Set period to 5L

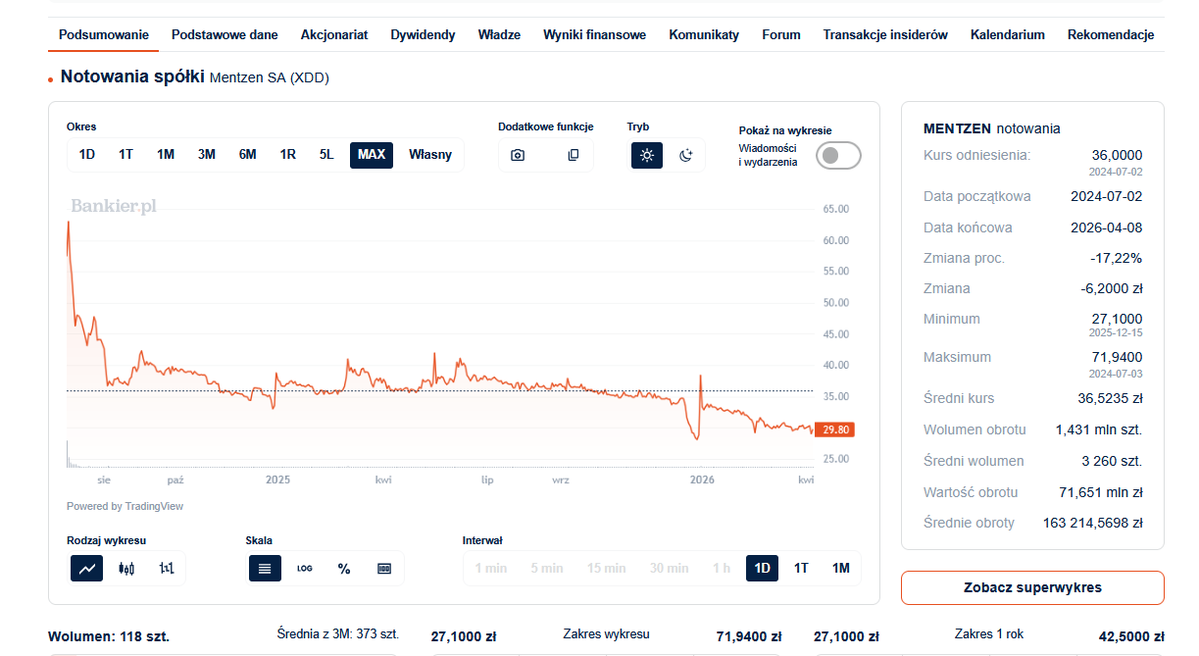[327, 154]
